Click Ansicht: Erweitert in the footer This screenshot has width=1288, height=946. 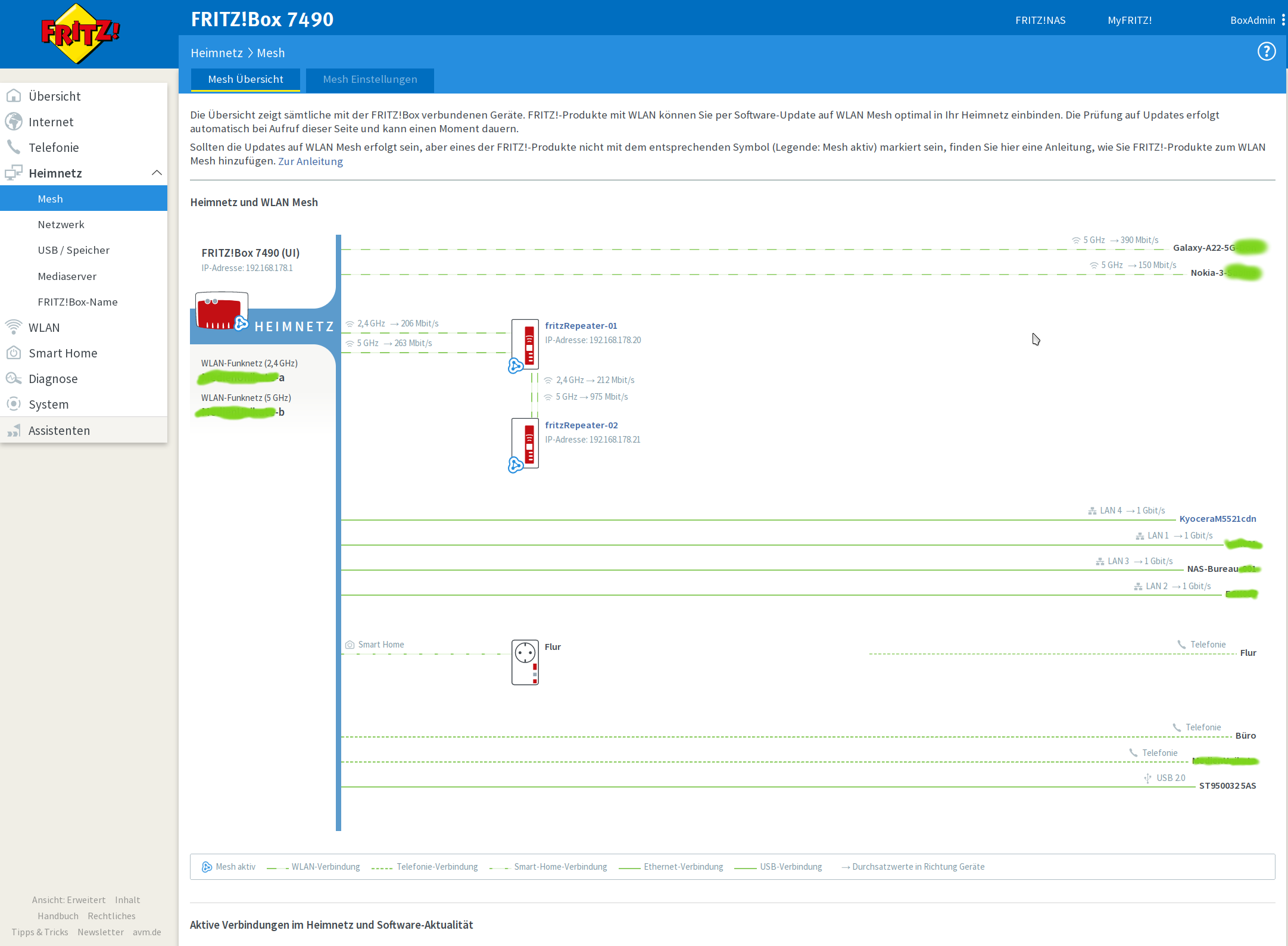point(68,900)
